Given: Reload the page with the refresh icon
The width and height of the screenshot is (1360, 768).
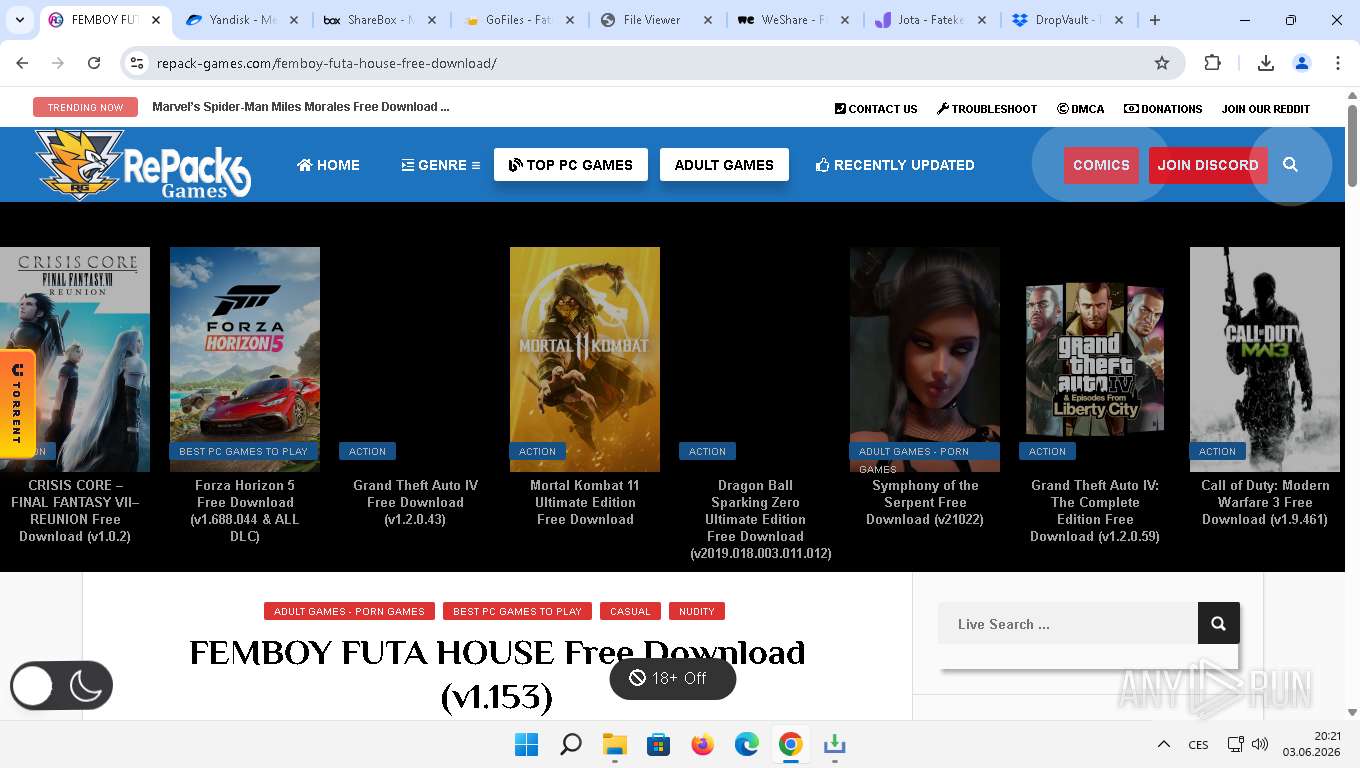Looking at the screenshot, I should point(94,63).
